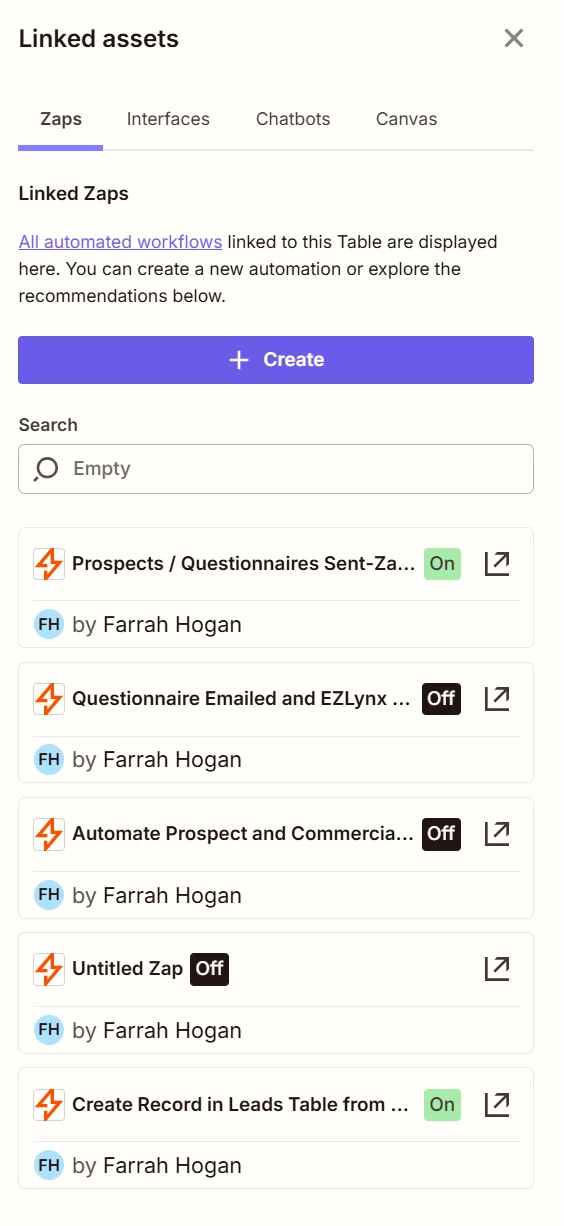Image resolution: width=564 pixels, height=1226 pixels.
Task: Toggle the Off badge of Questionnaire Emailed zap
Action: pos(441,698)
